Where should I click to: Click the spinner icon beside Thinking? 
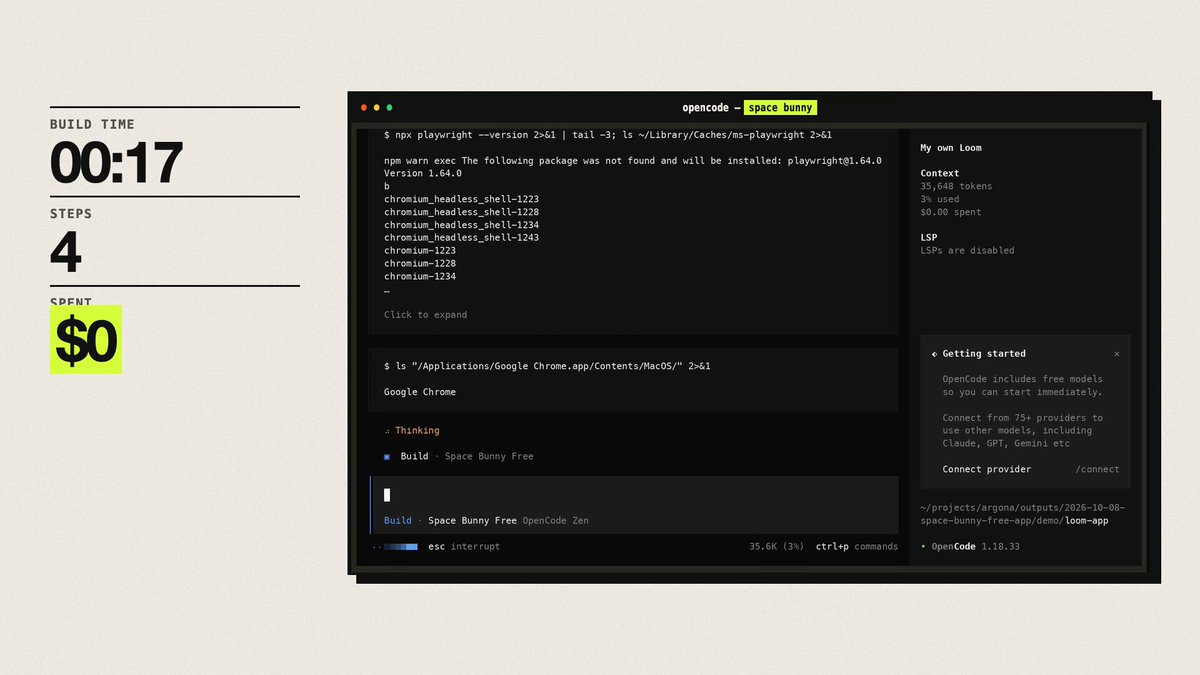[387, 431]
